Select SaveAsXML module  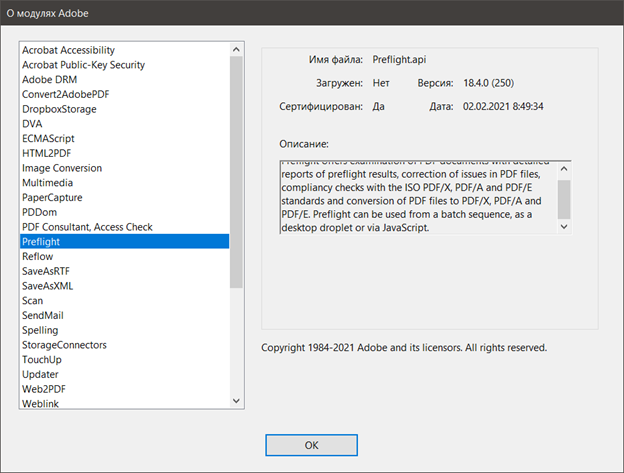125,286
